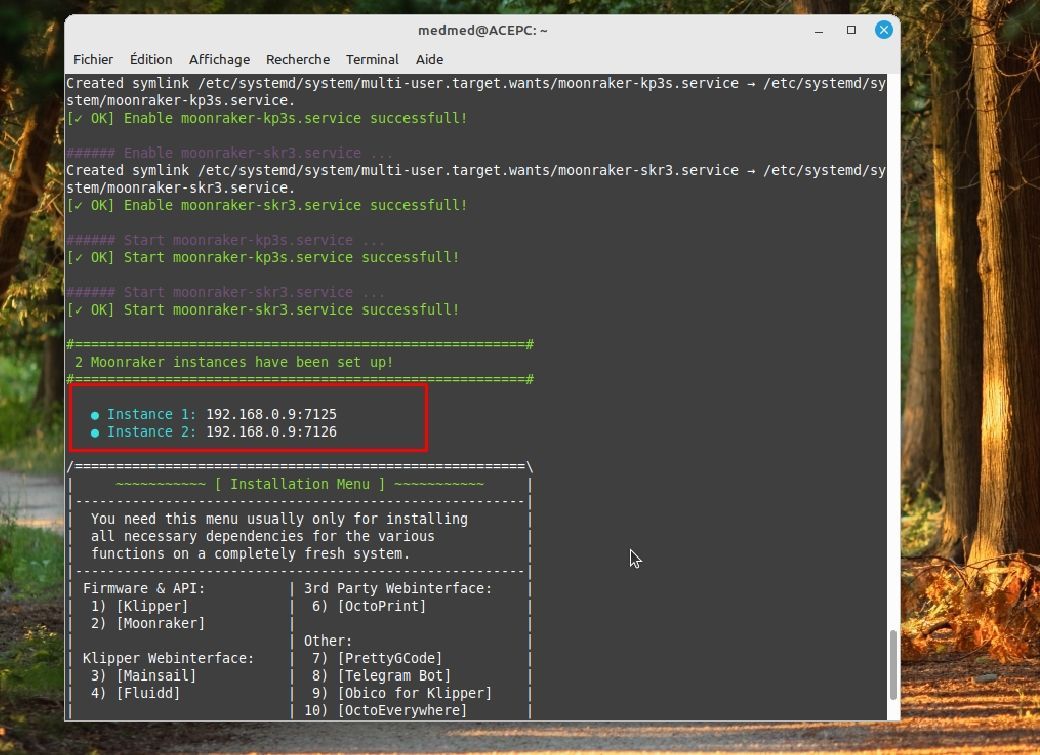
Task: Click the Instance 2 address 192.168.0.9:7126
Action: coord(271,432)
